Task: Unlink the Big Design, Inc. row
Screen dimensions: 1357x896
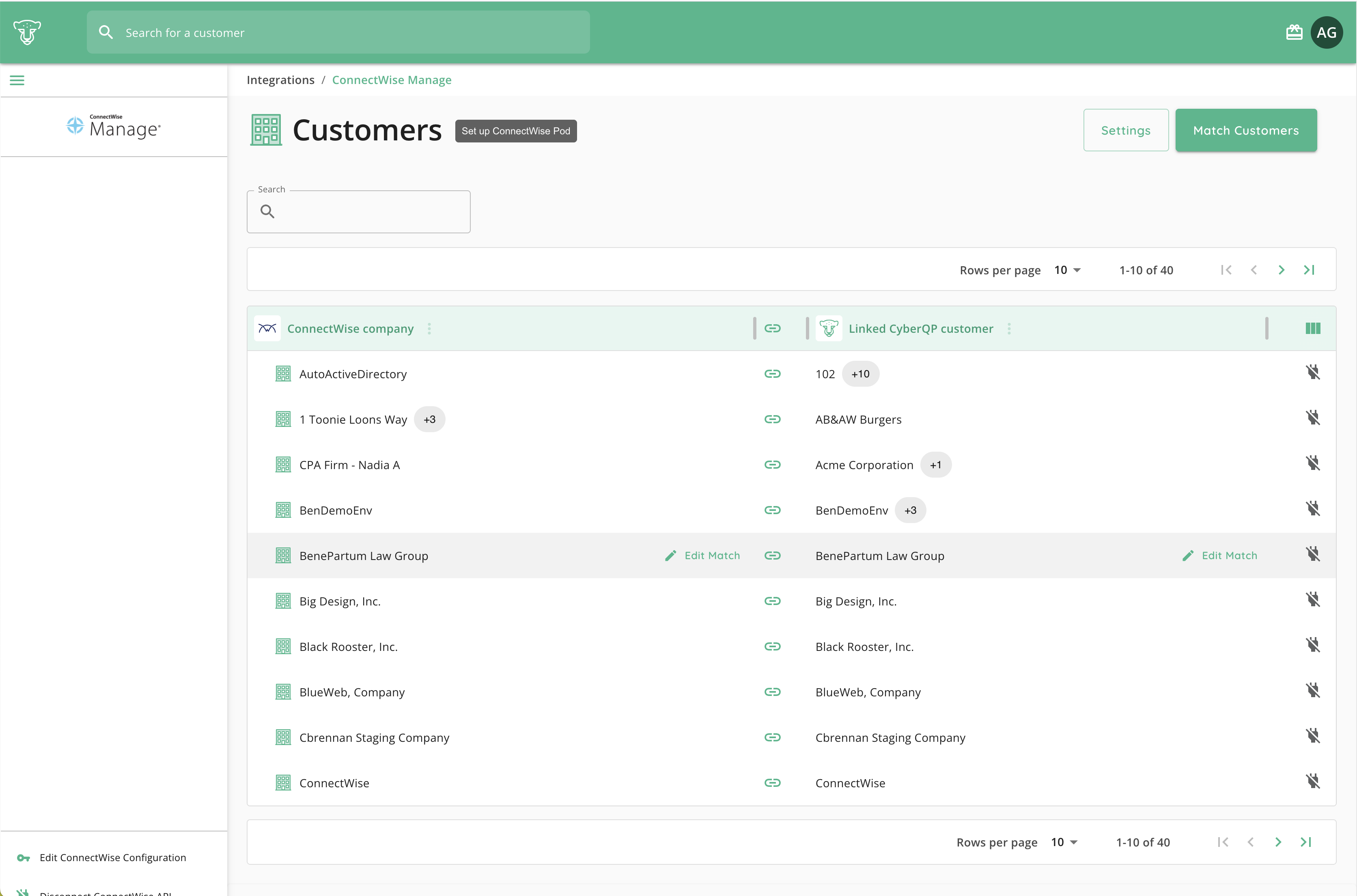Action: pos(1312,600)
